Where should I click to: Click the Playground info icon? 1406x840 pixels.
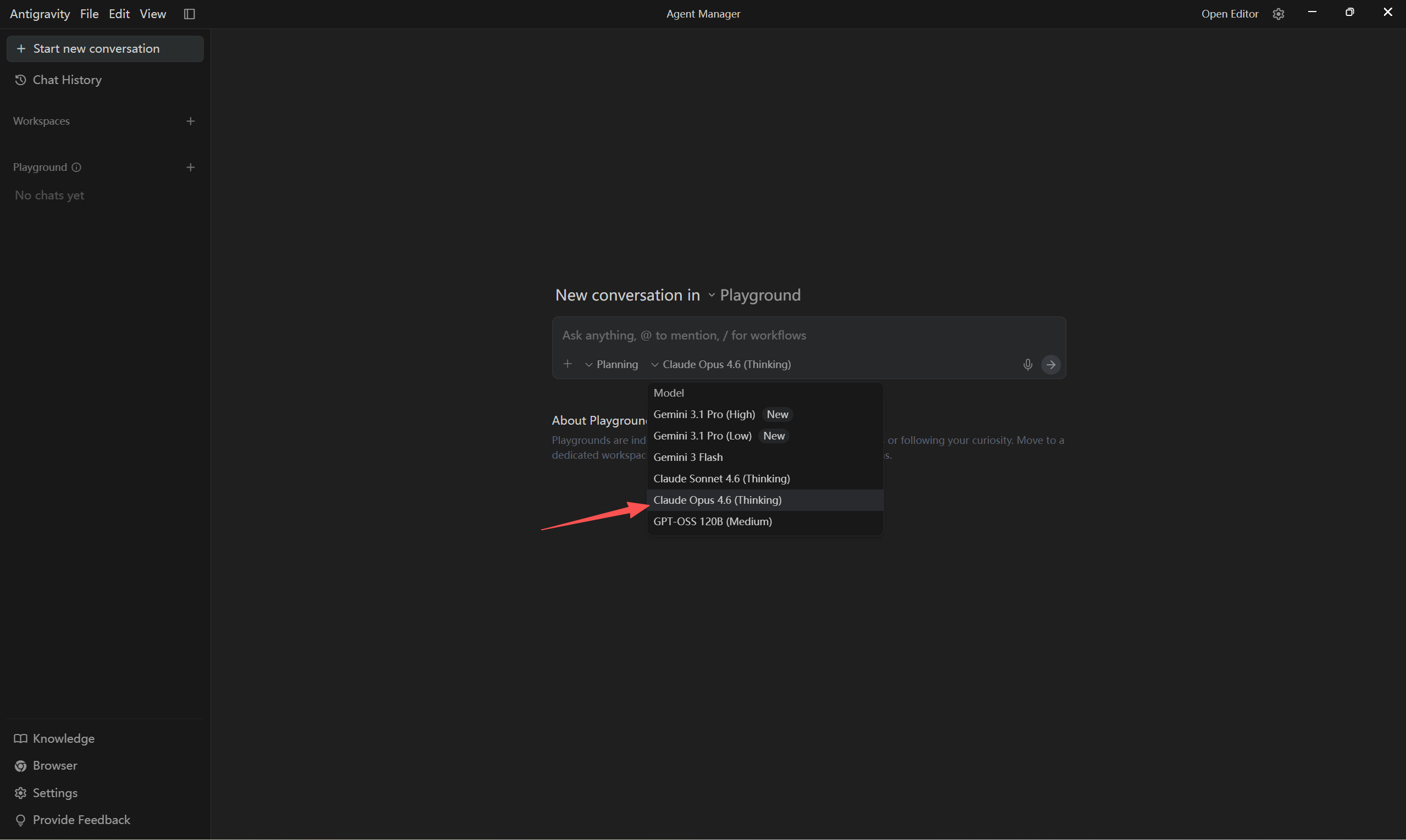pos(76,168)
